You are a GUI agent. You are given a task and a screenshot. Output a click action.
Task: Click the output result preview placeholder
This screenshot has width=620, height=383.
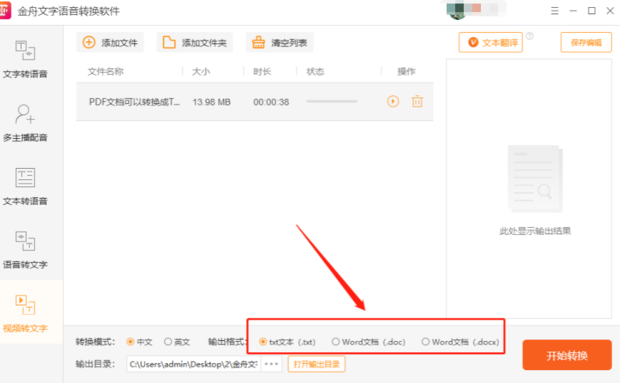535,190
